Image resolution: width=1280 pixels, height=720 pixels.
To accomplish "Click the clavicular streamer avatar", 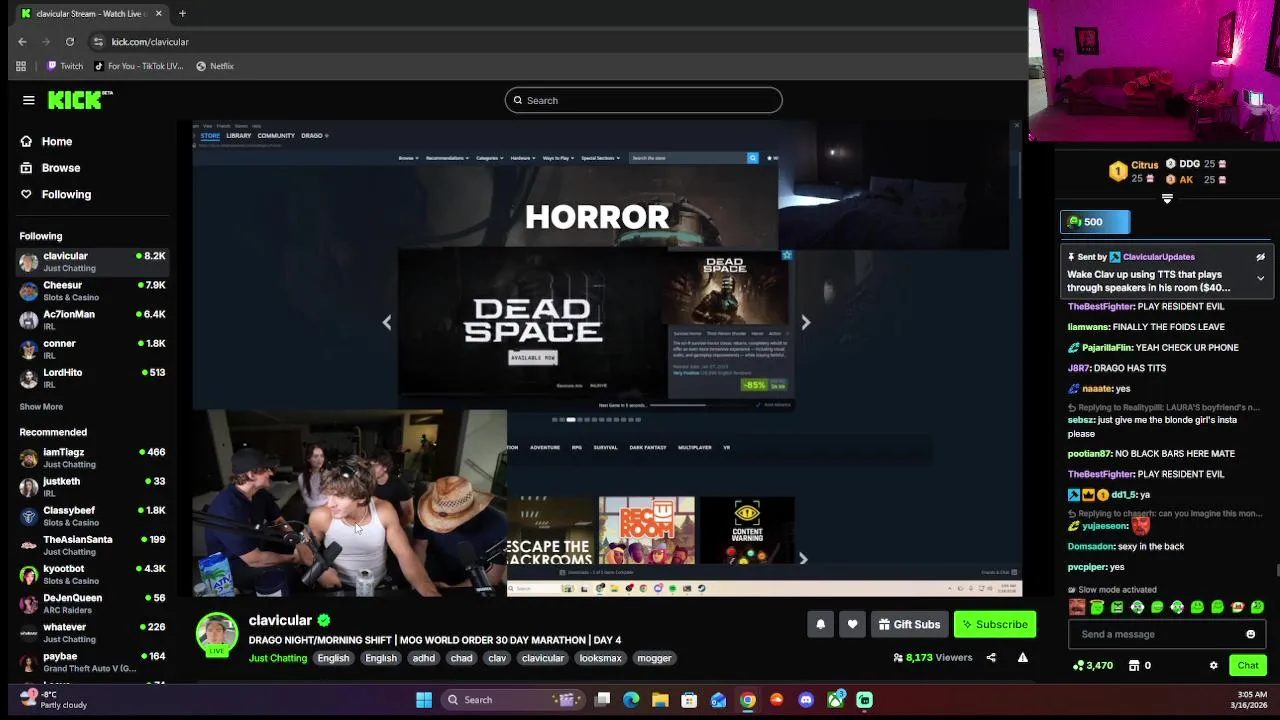I will (217, 634).
